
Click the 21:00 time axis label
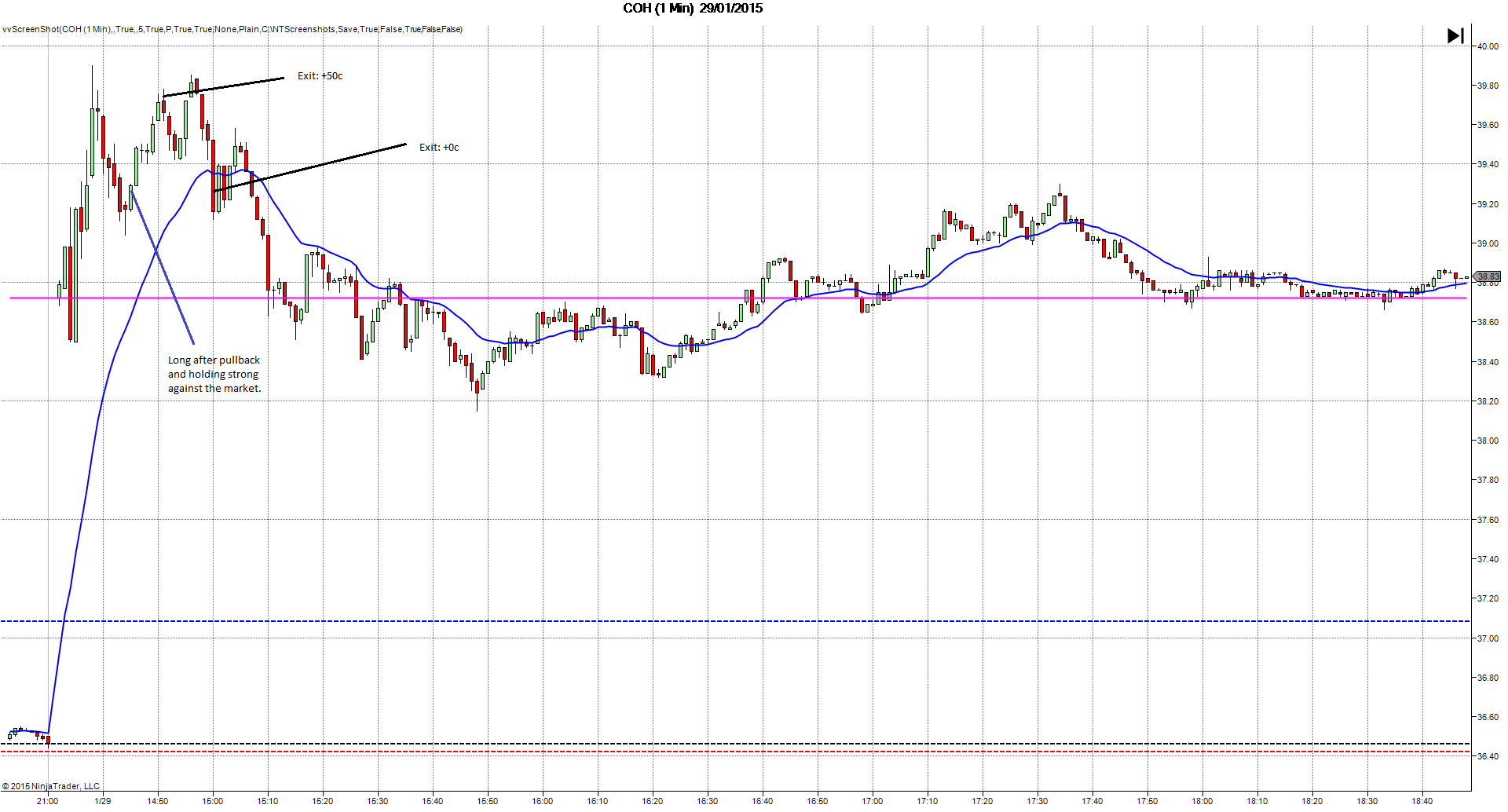tap(48, 801)
